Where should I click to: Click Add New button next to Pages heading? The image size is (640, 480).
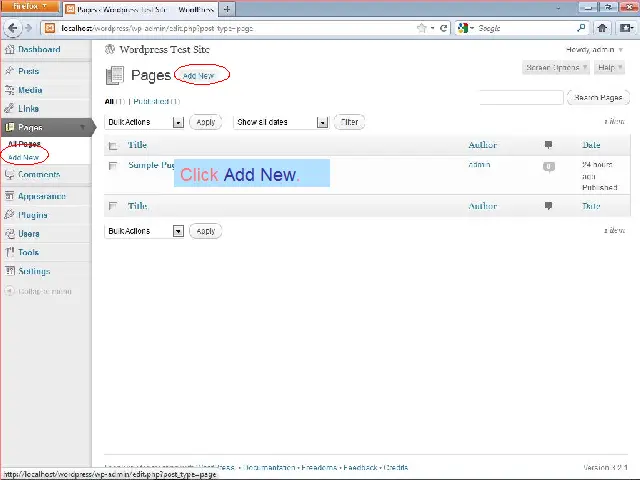(199, 76)
